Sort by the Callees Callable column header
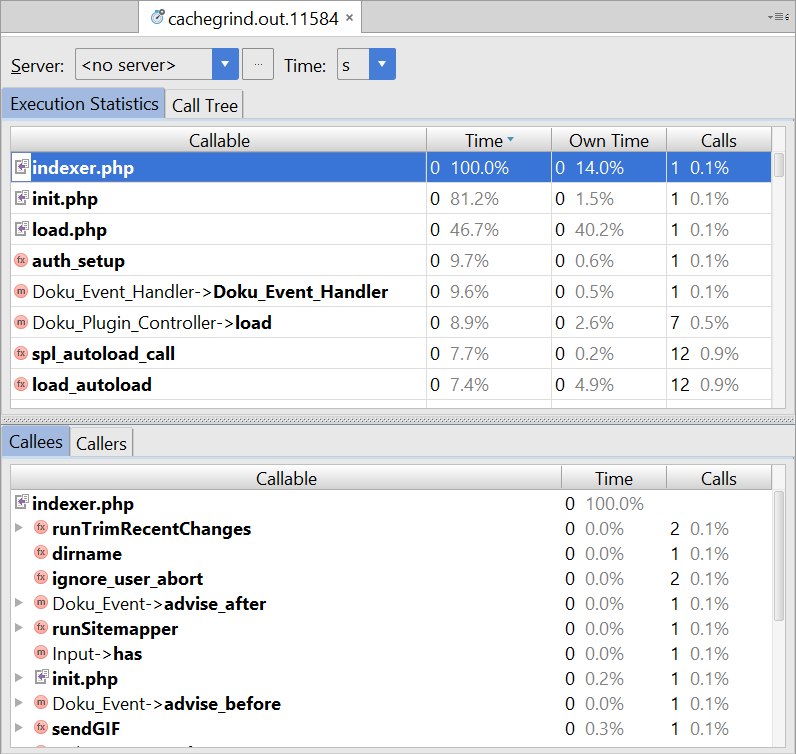The height and width of the screenshot is (754, 796). pyautogui.click(x=286, y=478)
